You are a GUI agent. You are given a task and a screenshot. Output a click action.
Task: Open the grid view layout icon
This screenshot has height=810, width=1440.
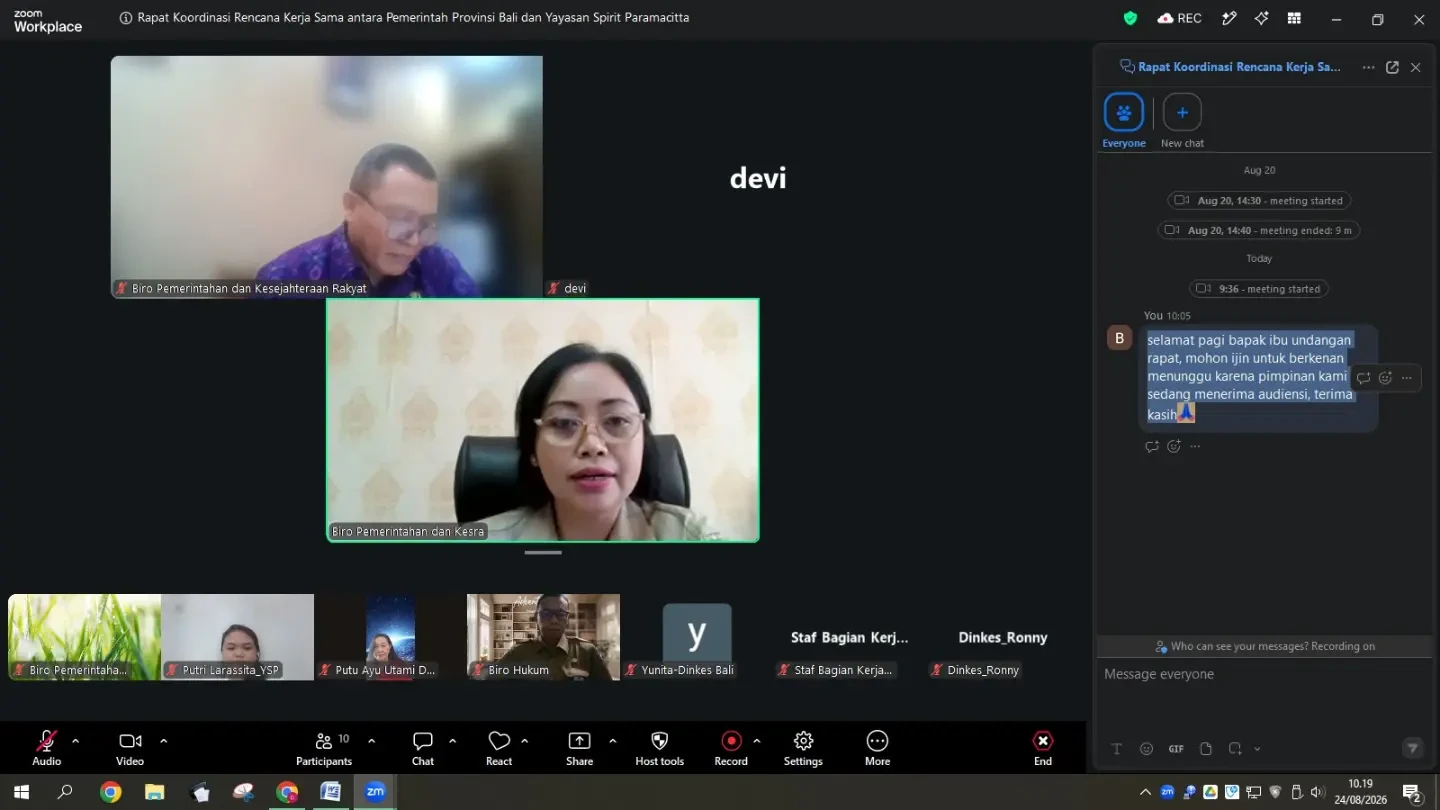1294,18
